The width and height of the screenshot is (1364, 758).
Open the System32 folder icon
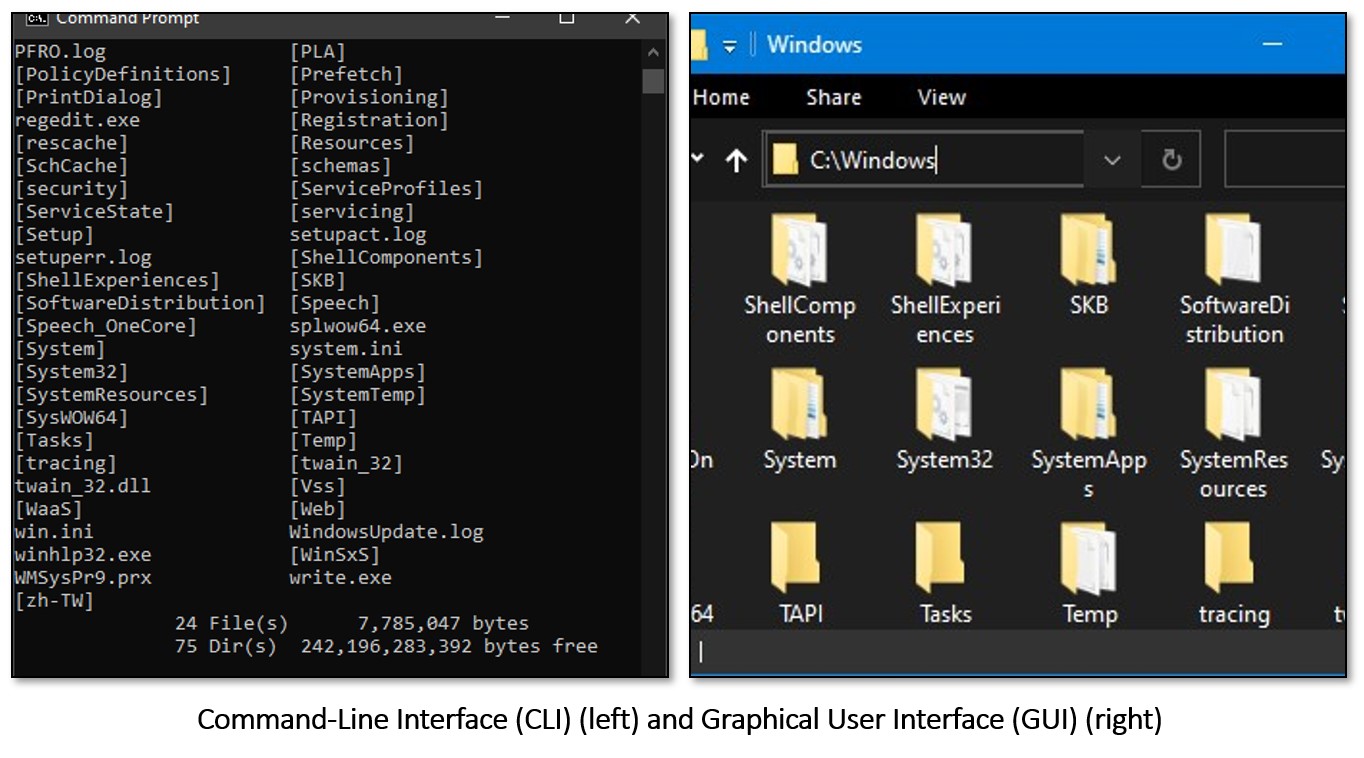944,404
